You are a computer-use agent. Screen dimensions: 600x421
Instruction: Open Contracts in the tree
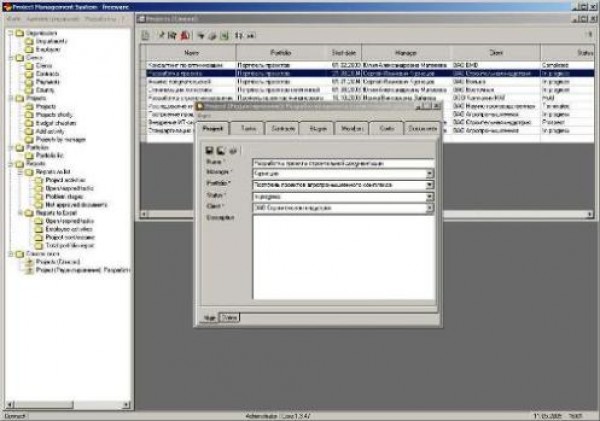click(47, 73)
